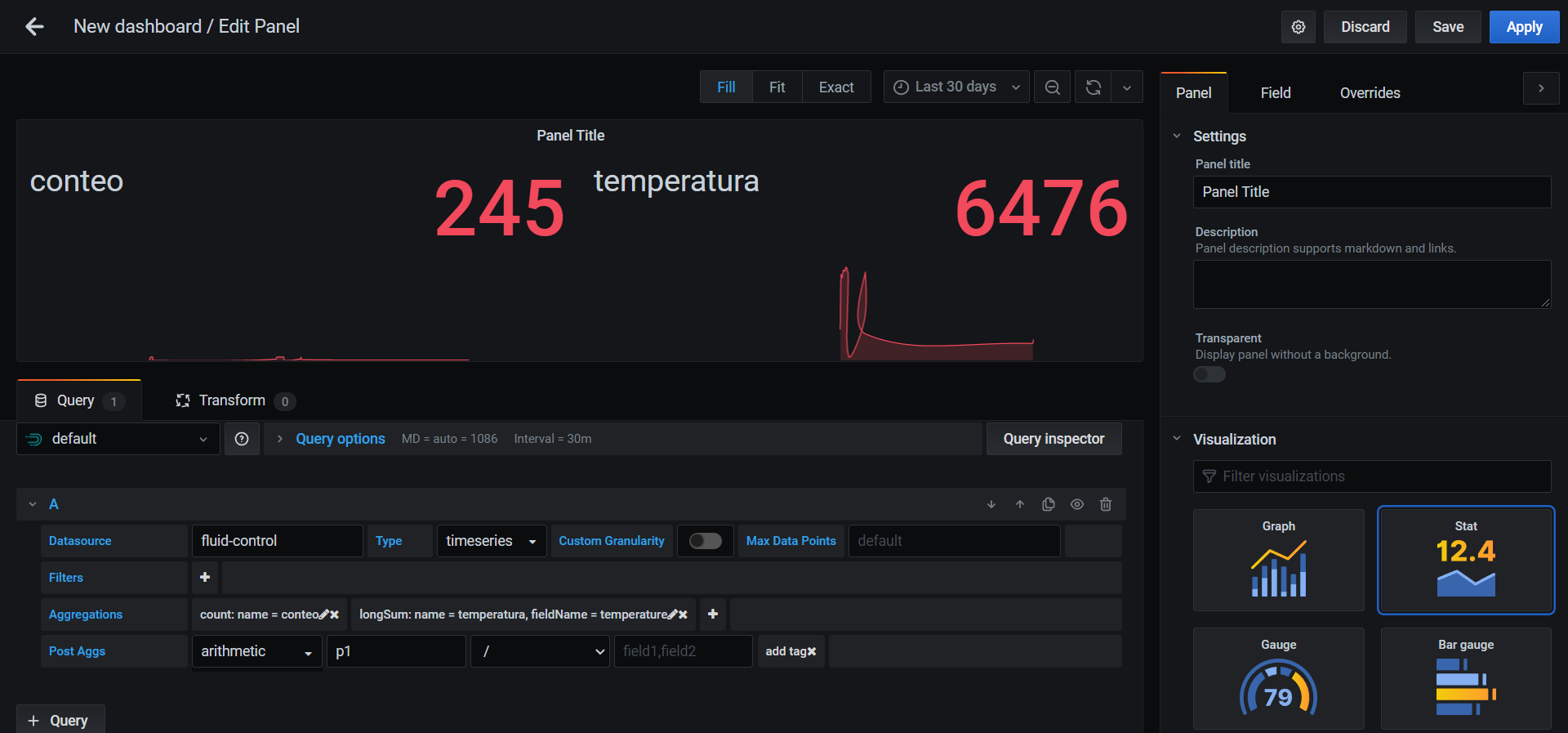Add a new query with the Query button
The width and height of the screenshot is (1568, 733).
click(x=60, y=720)
